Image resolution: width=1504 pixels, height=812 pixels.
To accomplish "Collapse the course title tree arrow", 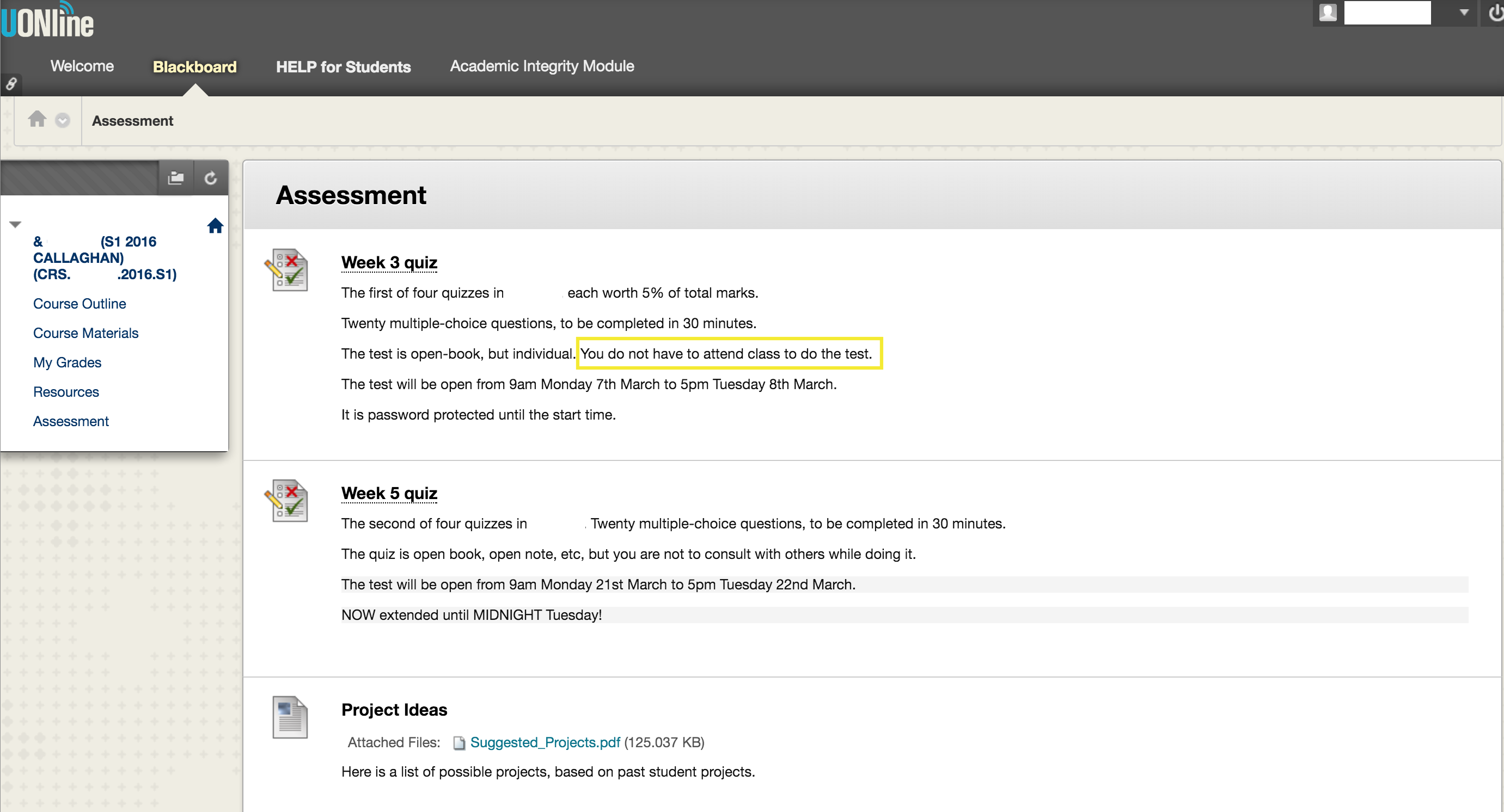I will [16, 225].
